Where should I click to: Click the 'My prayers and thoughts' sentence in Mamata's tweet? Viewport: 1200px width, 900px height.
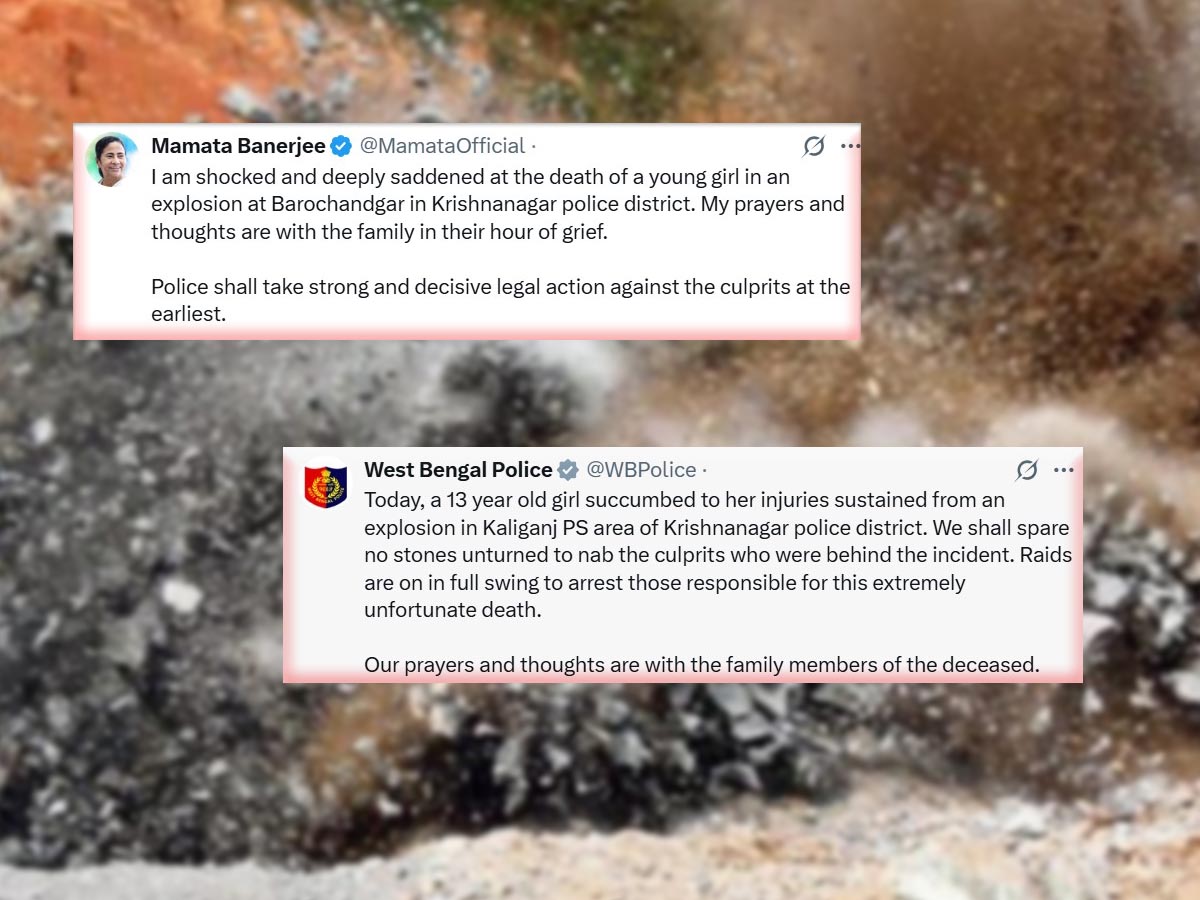click(x=498, y=218)
